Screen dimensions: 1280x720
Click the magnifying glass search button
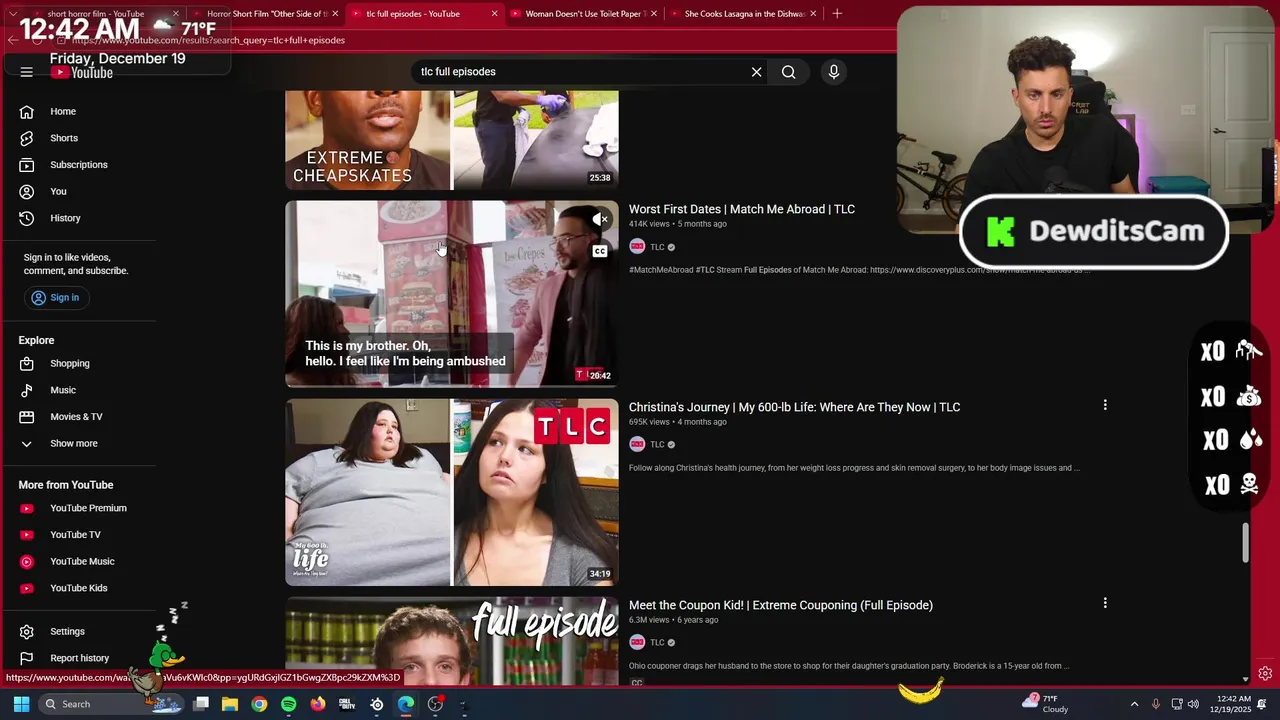[x=788, y=72]
